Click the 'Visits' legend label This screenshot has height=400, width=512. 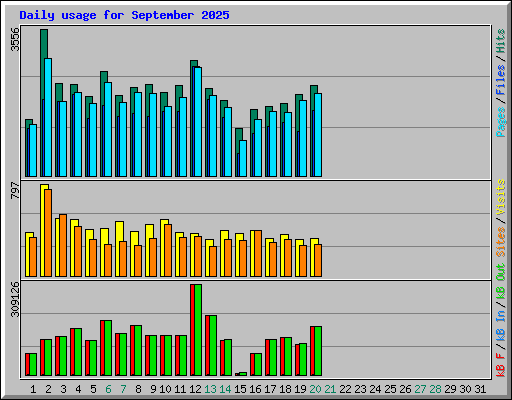pos(501,197)
